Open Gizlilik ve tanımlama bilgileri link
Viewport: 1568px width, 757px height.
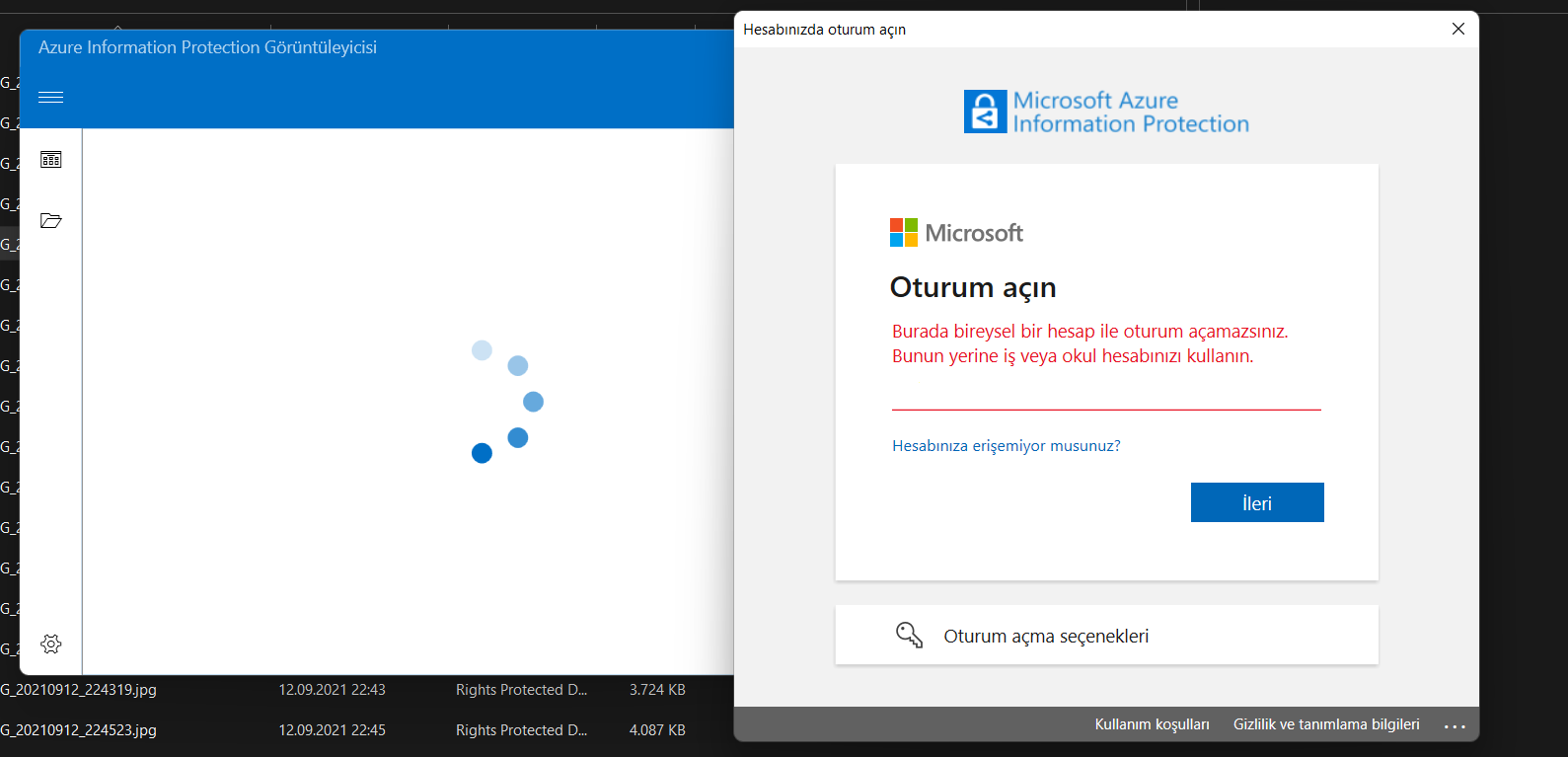pyautogui.click(x=1326, y=724)
